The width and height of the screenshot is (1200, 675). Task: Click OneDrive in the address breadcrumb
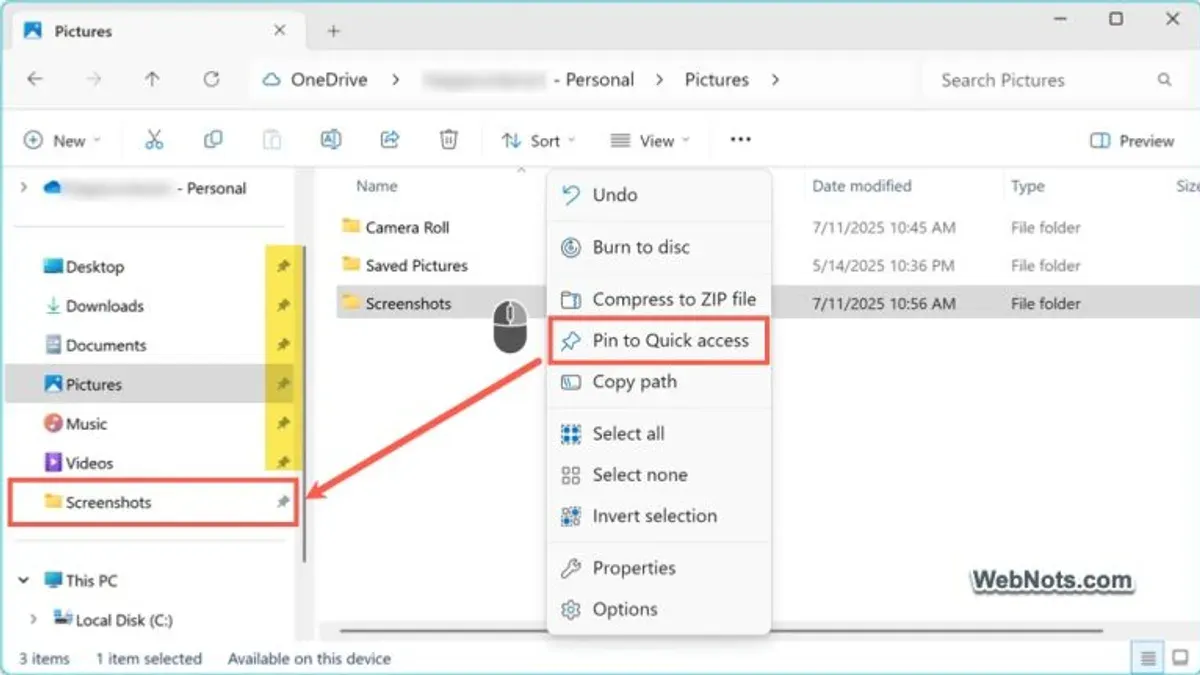tap(329, 80)
